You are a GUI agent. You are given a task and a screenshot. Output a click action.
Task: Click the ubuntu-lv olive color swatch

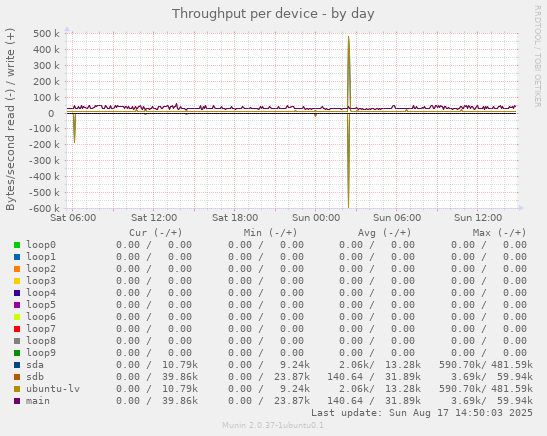coord(17,389)
